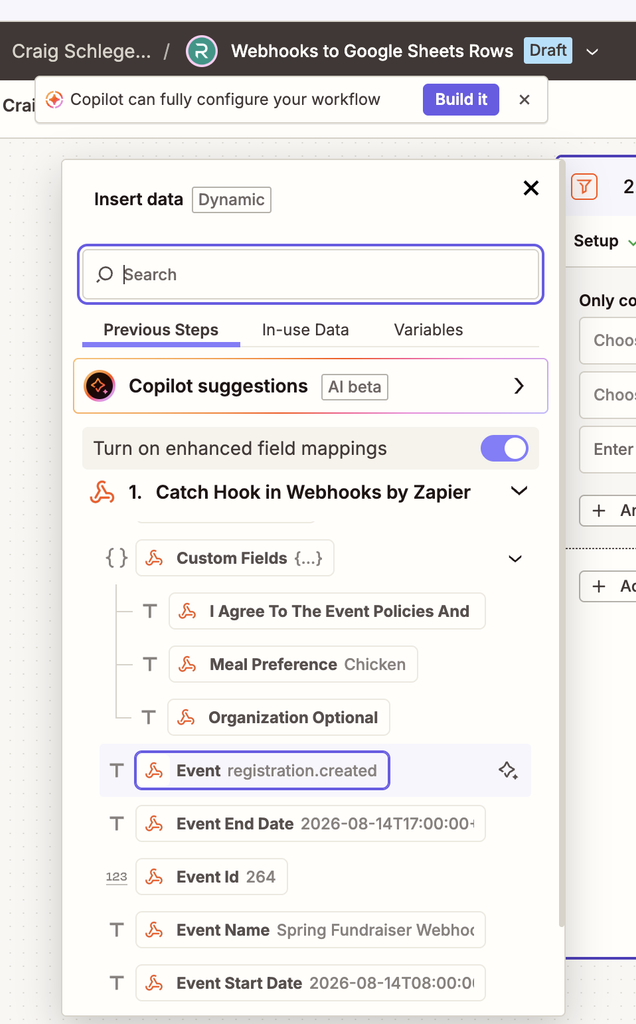Open the Setup tab in step panel
The width and height of the screenshot is (636, 1024).
click(596, 240)
